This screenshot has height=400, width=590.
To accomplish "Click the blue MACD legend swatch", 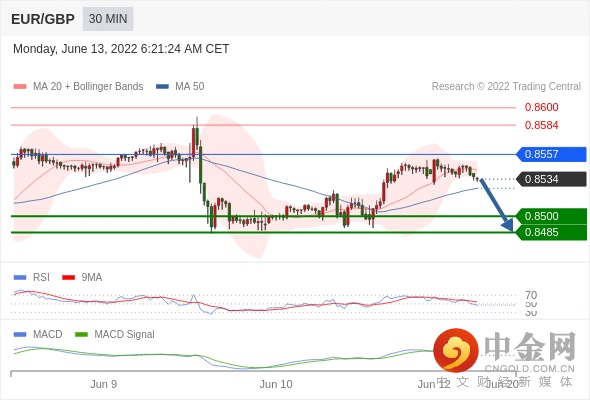I will [20, 335].
